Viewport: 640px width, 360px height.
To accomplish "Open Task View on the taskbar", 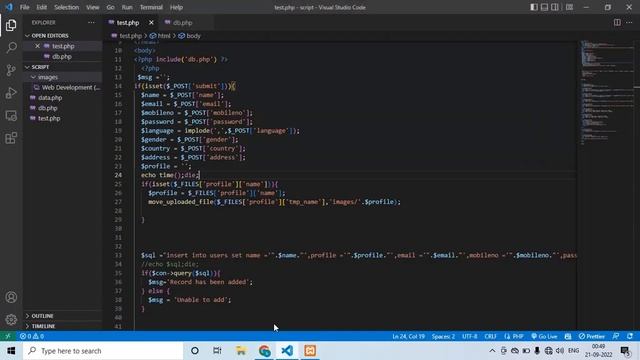I will [x=217, y=351].
